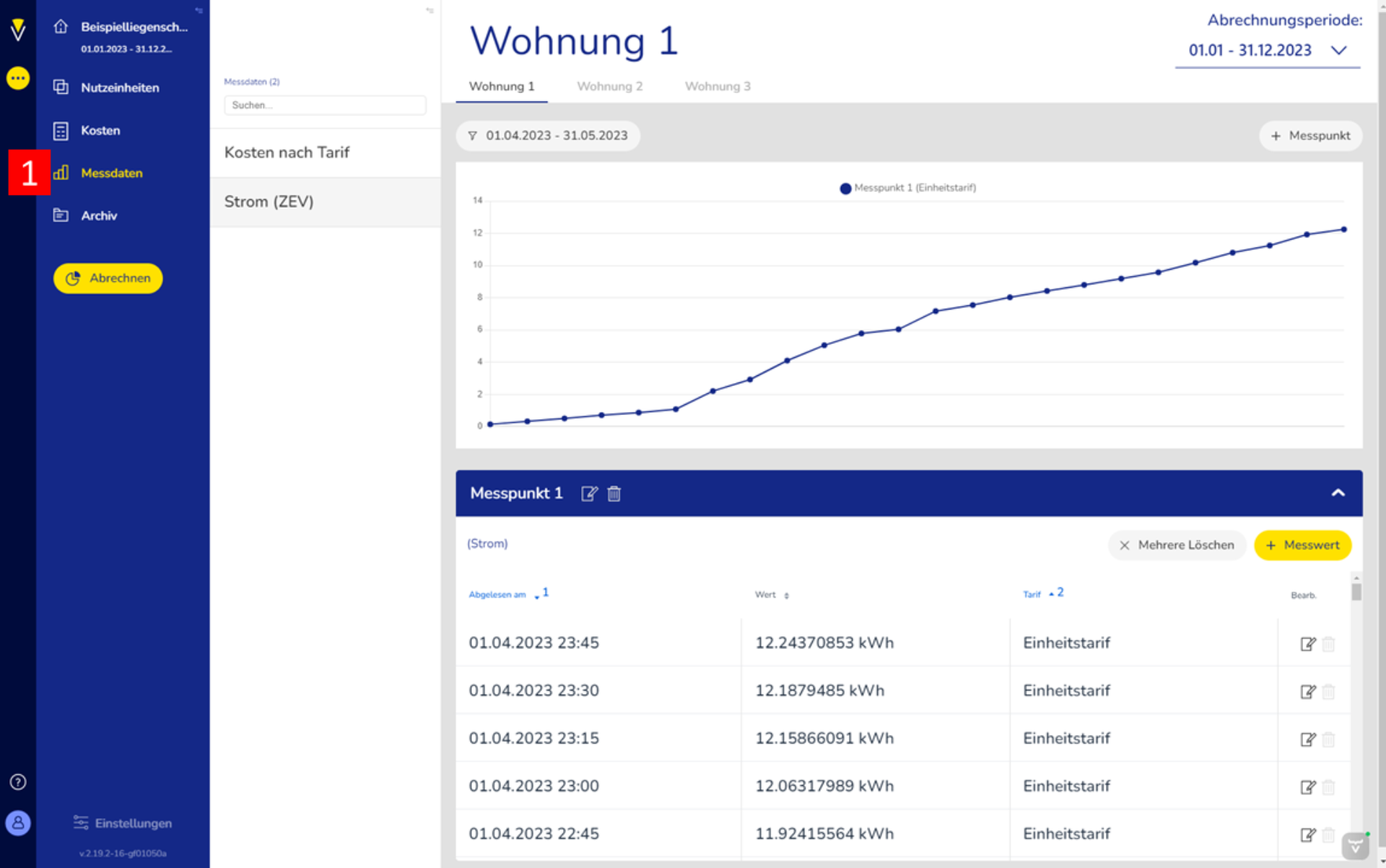The height and width of the screenshot is (868, 1386).
Task: Select Kosten nach Tarif entry
Action: [x=287, y=153]
